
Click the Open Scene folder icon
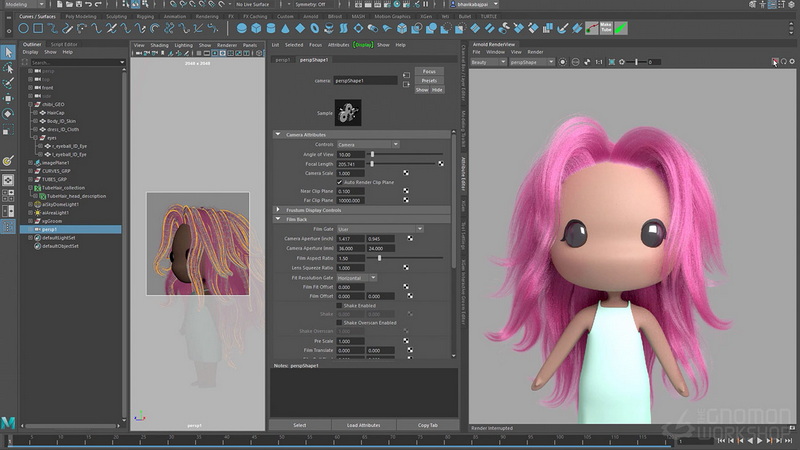click(69, 4)
